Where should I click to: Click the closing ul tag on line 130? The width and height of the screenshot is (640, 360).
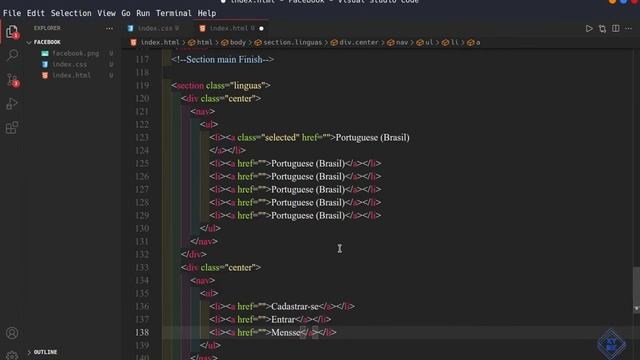click(x=210, y=229)
